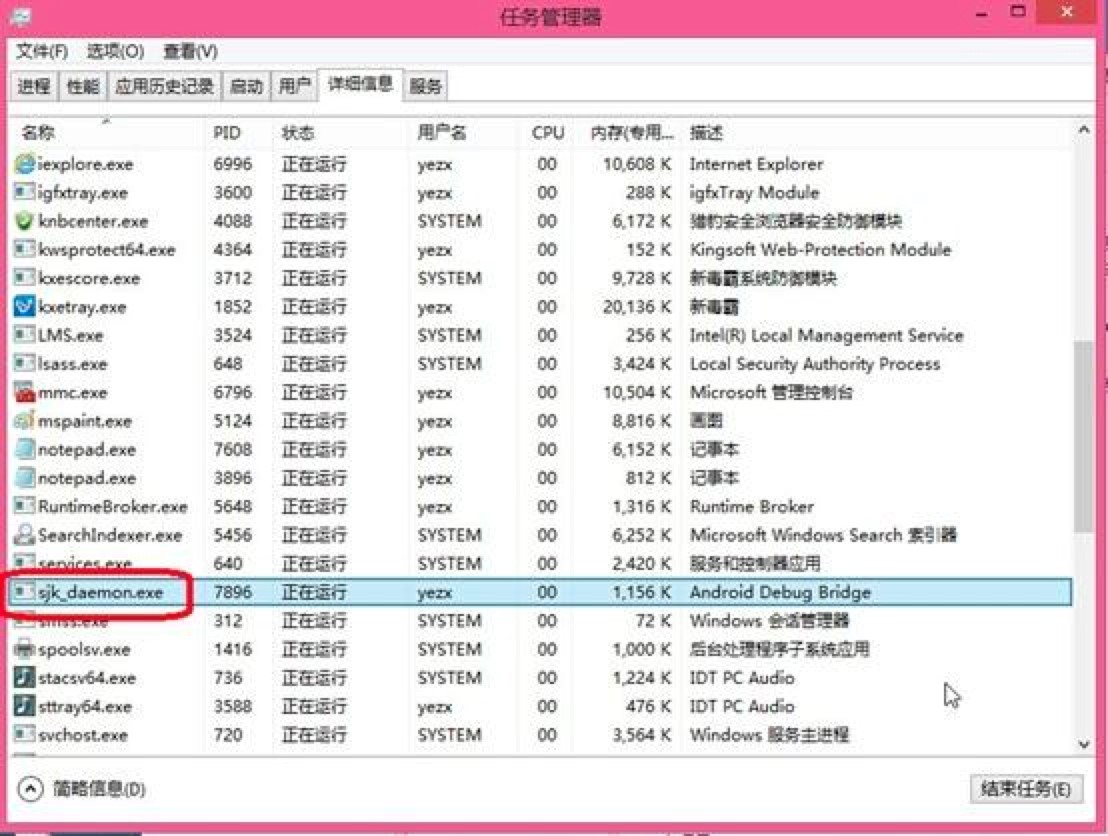Click the kxescore.exe process icon
Screen dimensions: 1108x836
(25, 278)
